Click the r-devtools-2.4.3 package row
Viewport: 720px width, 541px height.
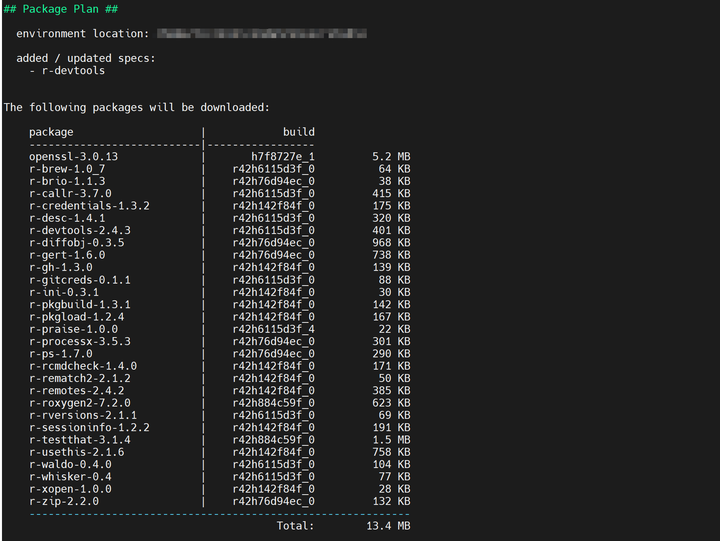219,231
